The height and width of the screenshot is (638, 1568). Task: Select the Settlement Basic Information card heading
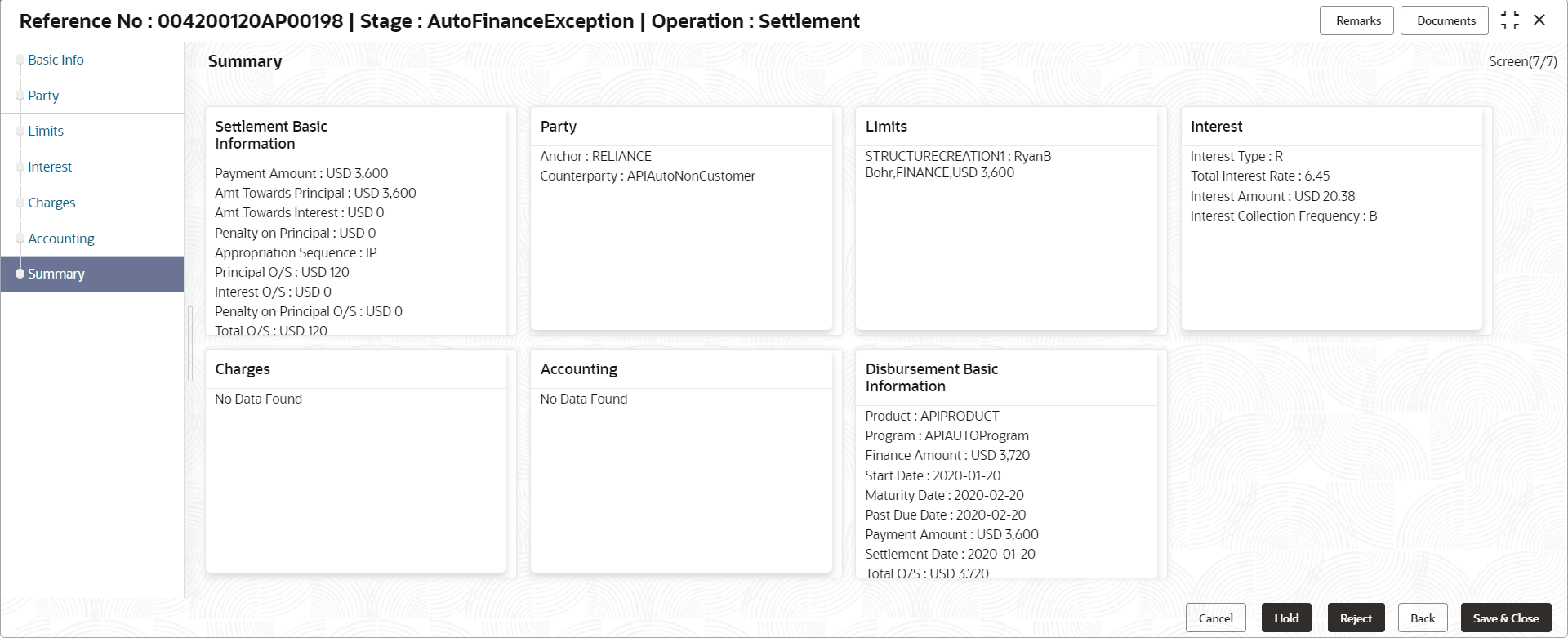pos(271,135)
